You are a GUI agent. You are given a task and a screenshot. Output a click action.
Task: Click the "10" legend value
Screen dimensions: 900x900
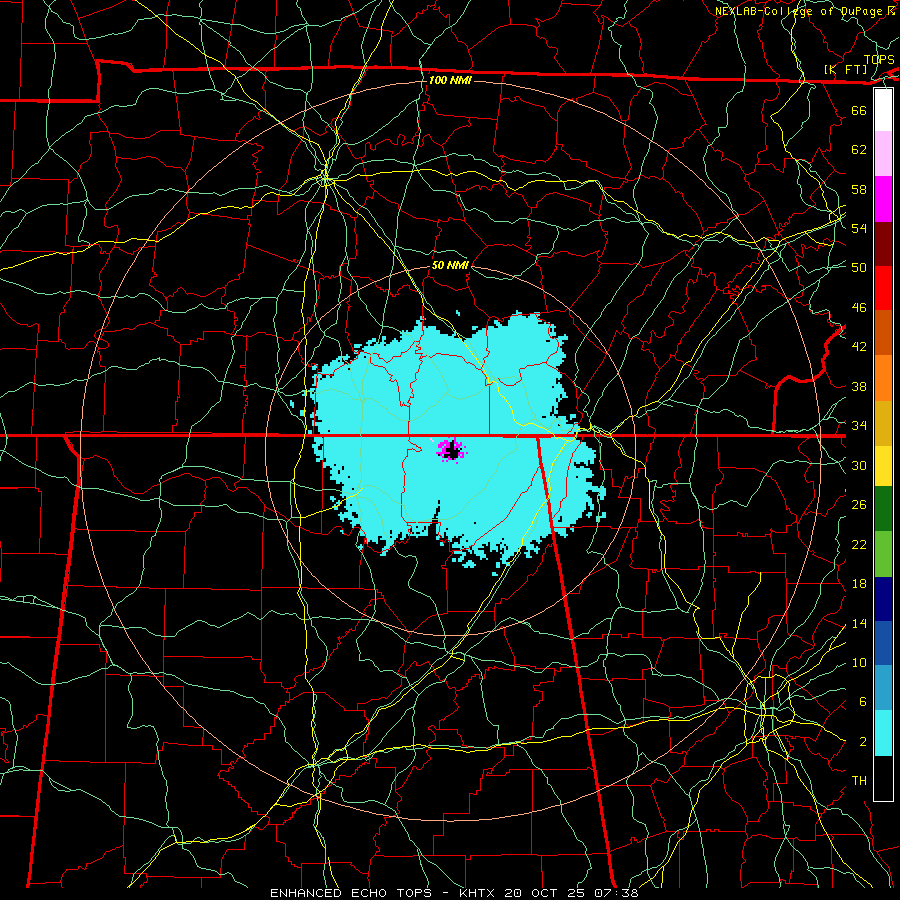point(859,663)
